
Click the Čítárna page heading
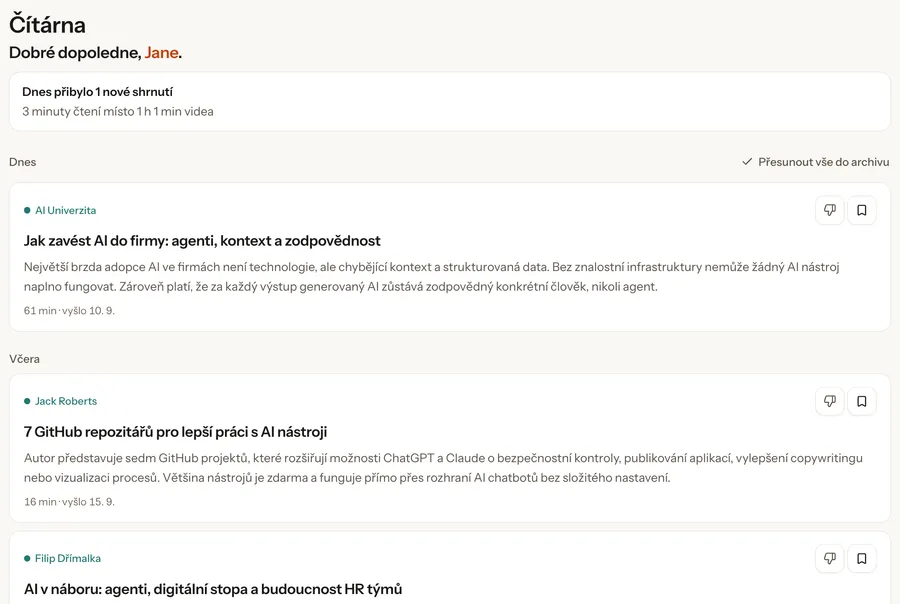click(48, 25)
